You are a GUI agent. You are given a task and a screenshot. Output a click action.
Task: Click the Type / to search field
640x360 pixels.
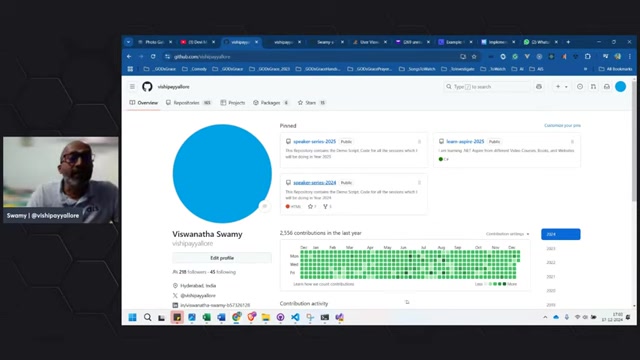click(487, 87)
